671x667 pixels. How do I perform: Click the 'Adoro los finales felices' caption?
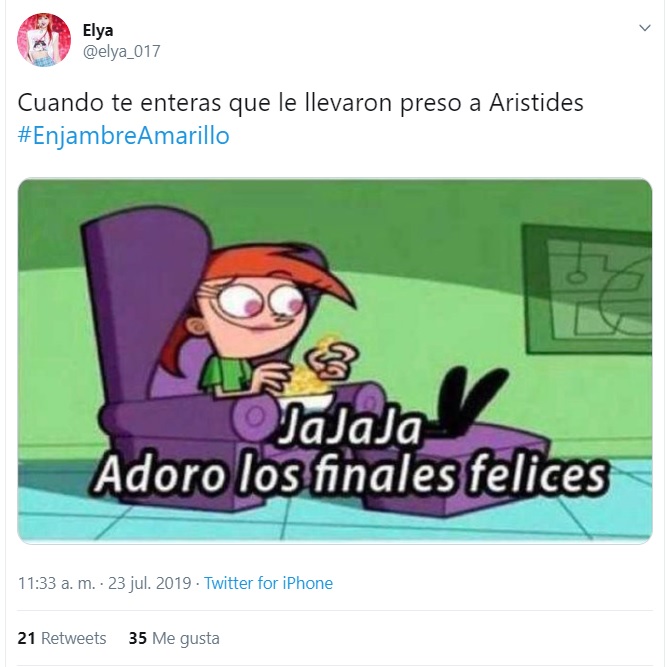click(x=350, y=475)
